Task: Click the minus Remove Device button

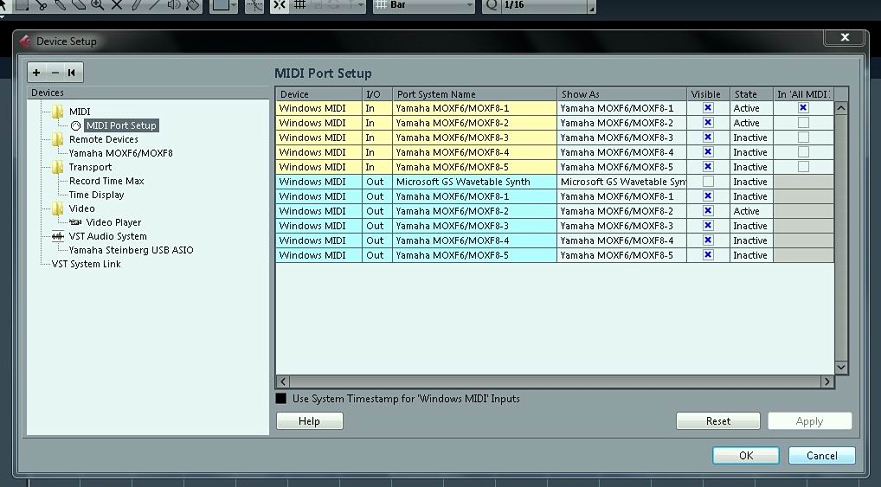Action: pyautogui.click(x=55, y=72)
